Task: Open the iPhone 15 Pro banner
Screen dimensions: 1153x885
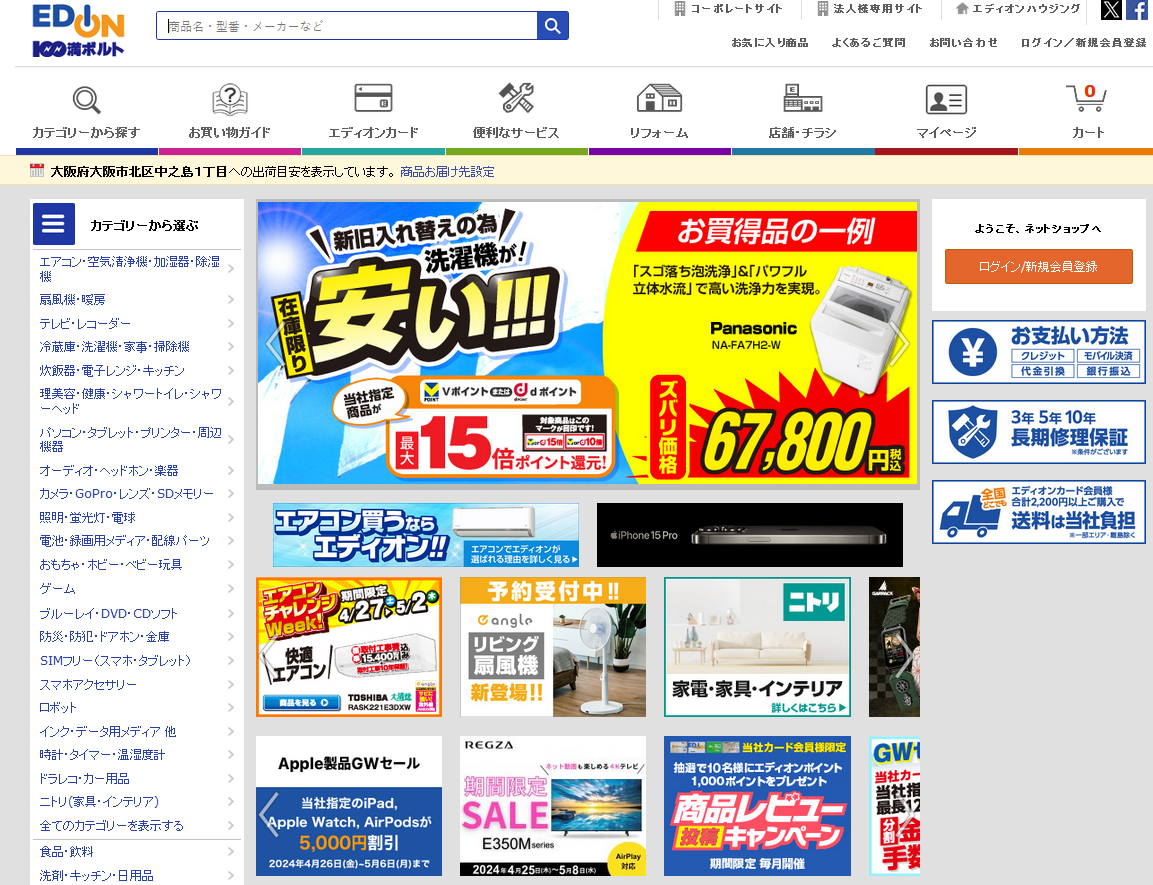Action: click(749, 535)
